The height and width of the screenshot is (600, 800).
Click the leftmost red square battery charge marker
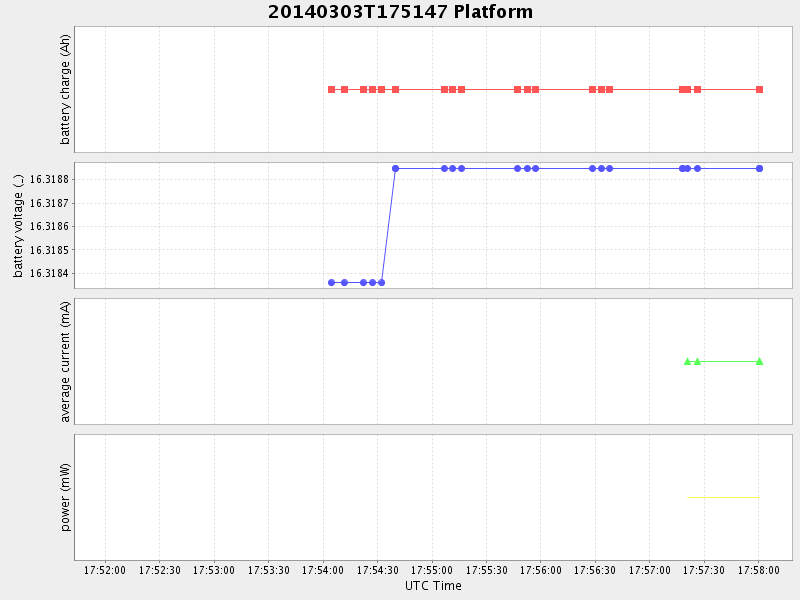332,90
